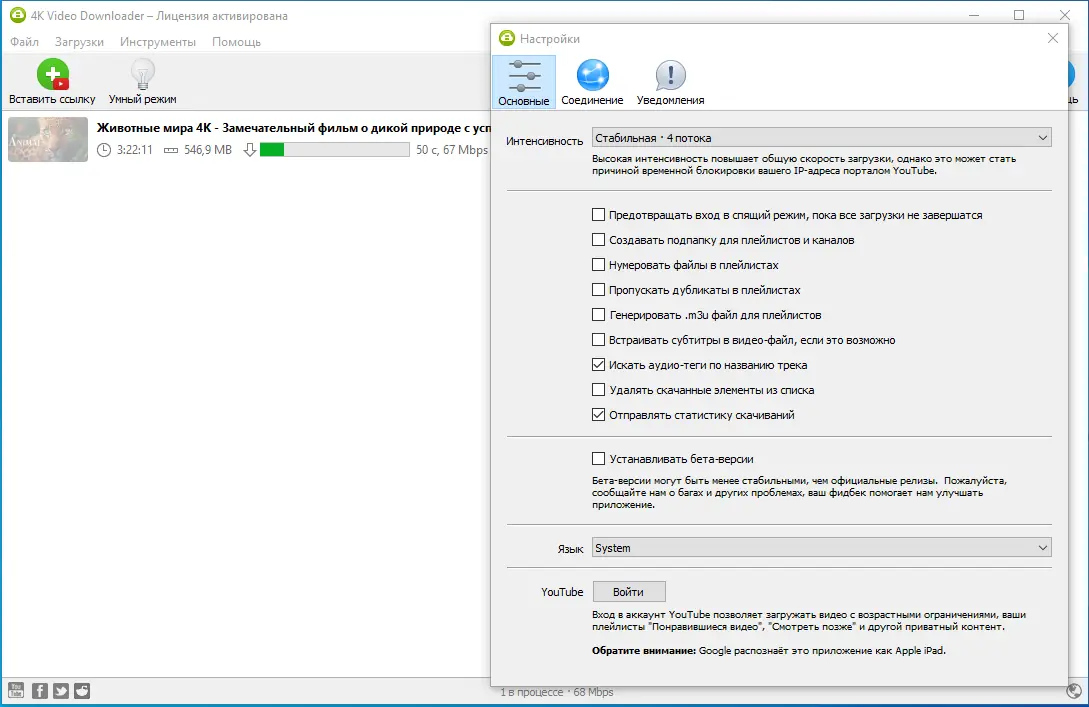Screen dimensions: 1089x707
Task: Open the Уведомления settings tab
Action: point(670,82)
